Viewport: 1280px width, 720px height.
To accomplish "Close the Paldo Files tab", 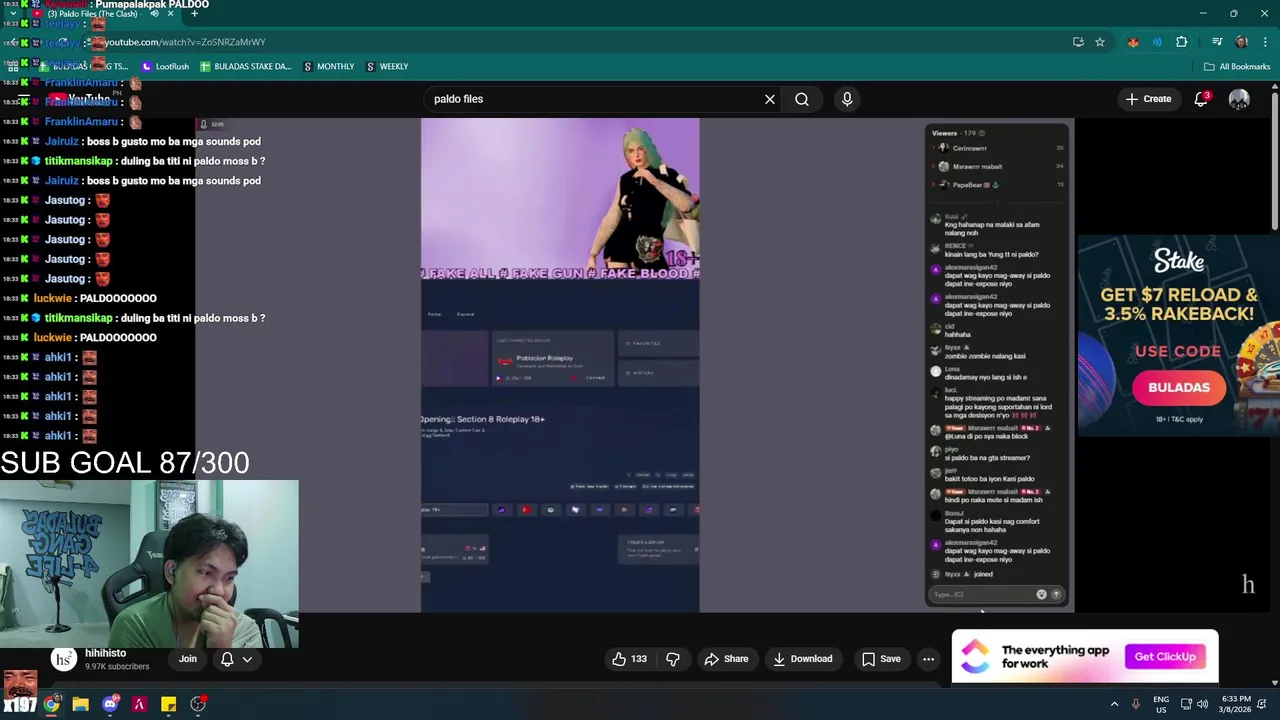I will coord(171,14).
